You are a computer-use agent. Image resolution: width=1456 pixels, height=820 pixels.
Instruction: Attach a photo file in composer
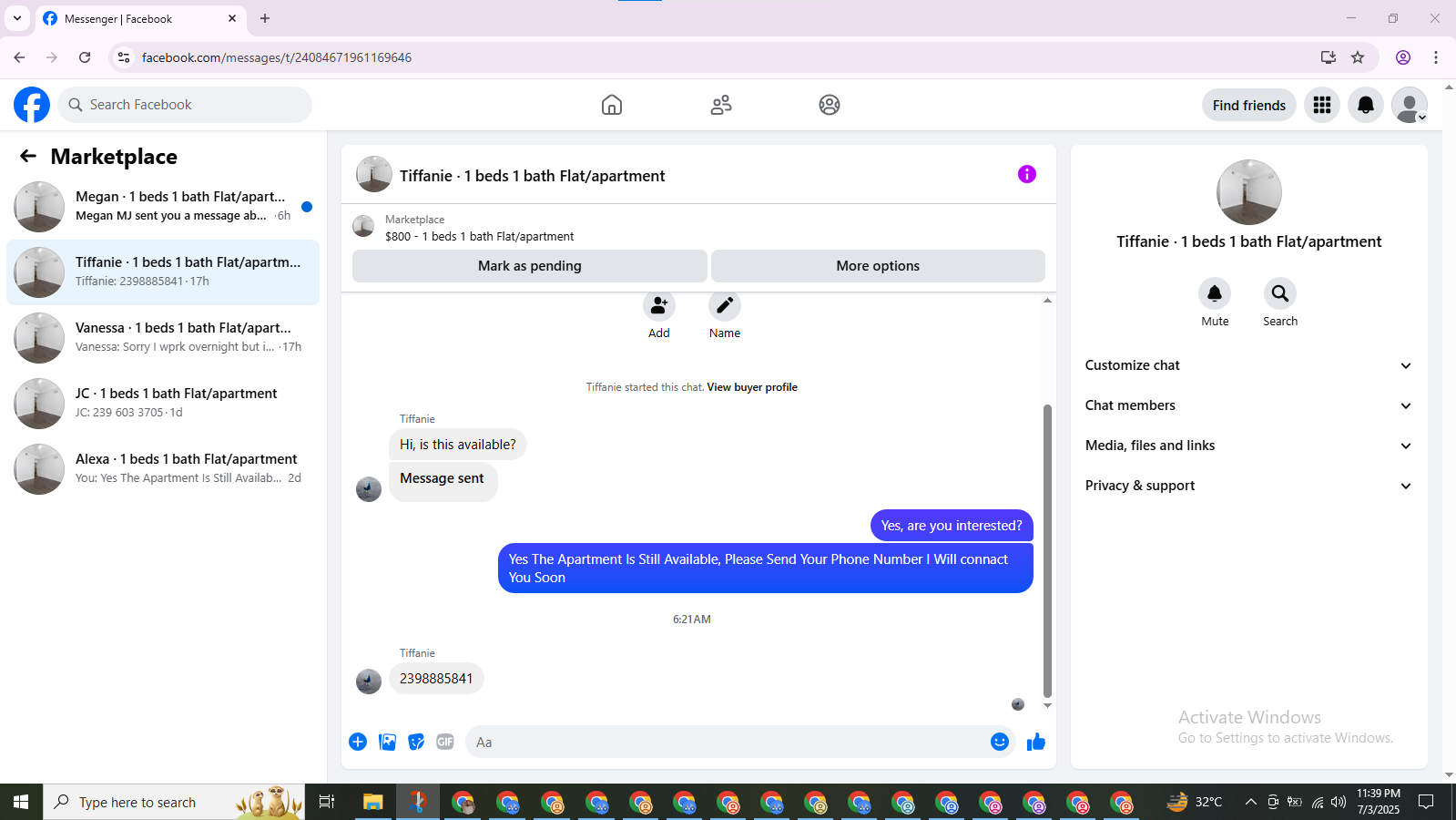387,742
